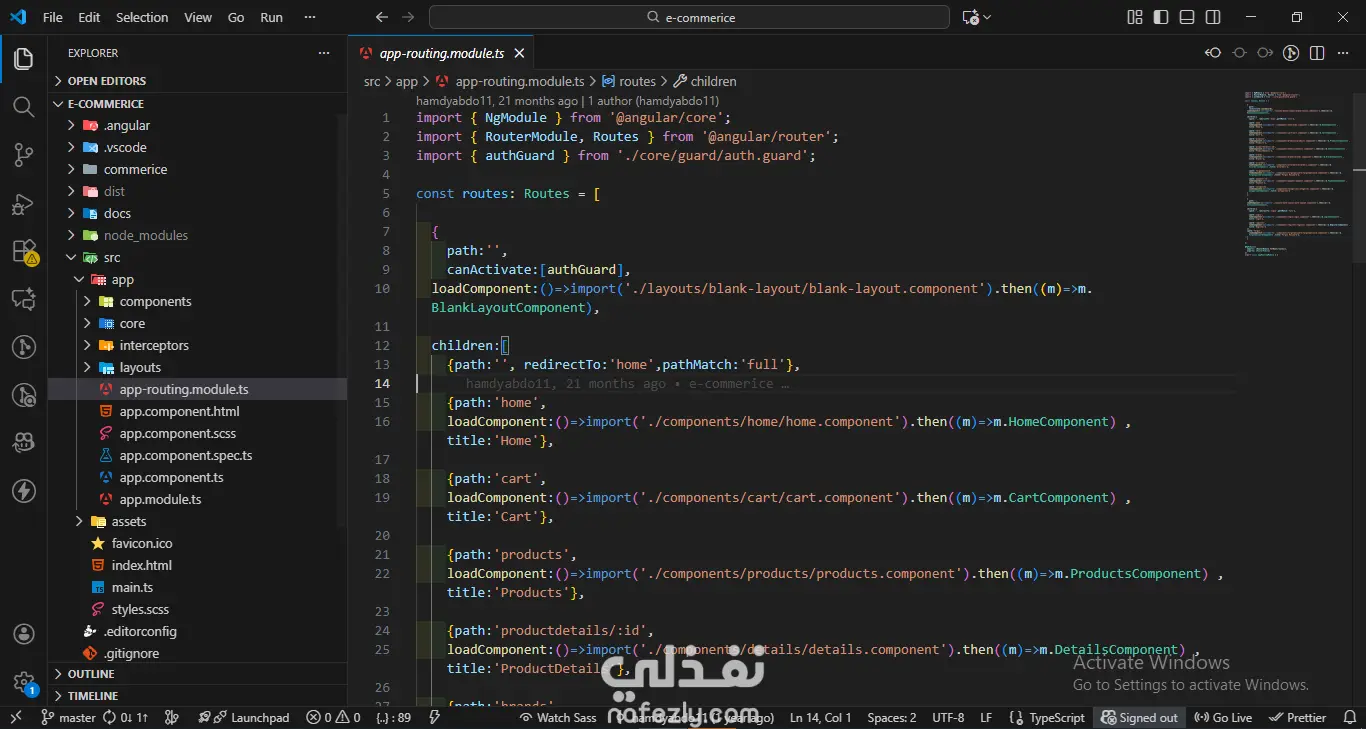Collapse the E-COMMERICE project root
The height and width of the screenshot is (729, 1366).
198,103
